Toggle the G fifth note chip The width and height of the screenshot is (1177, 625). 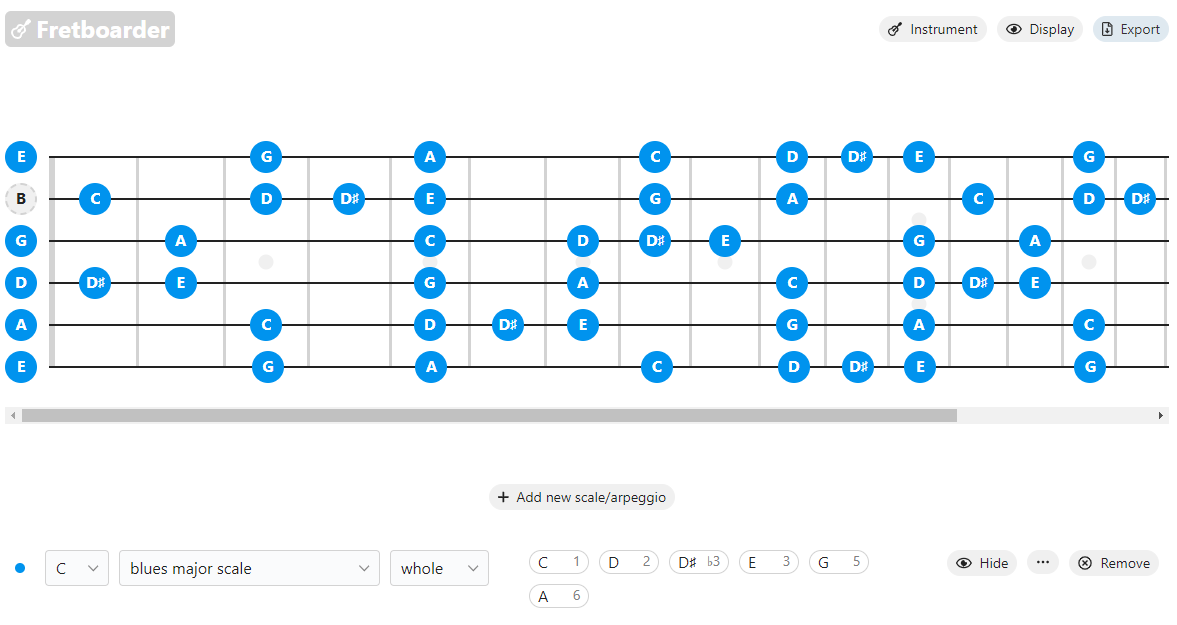pyautogui.click(x=838, y=562)
